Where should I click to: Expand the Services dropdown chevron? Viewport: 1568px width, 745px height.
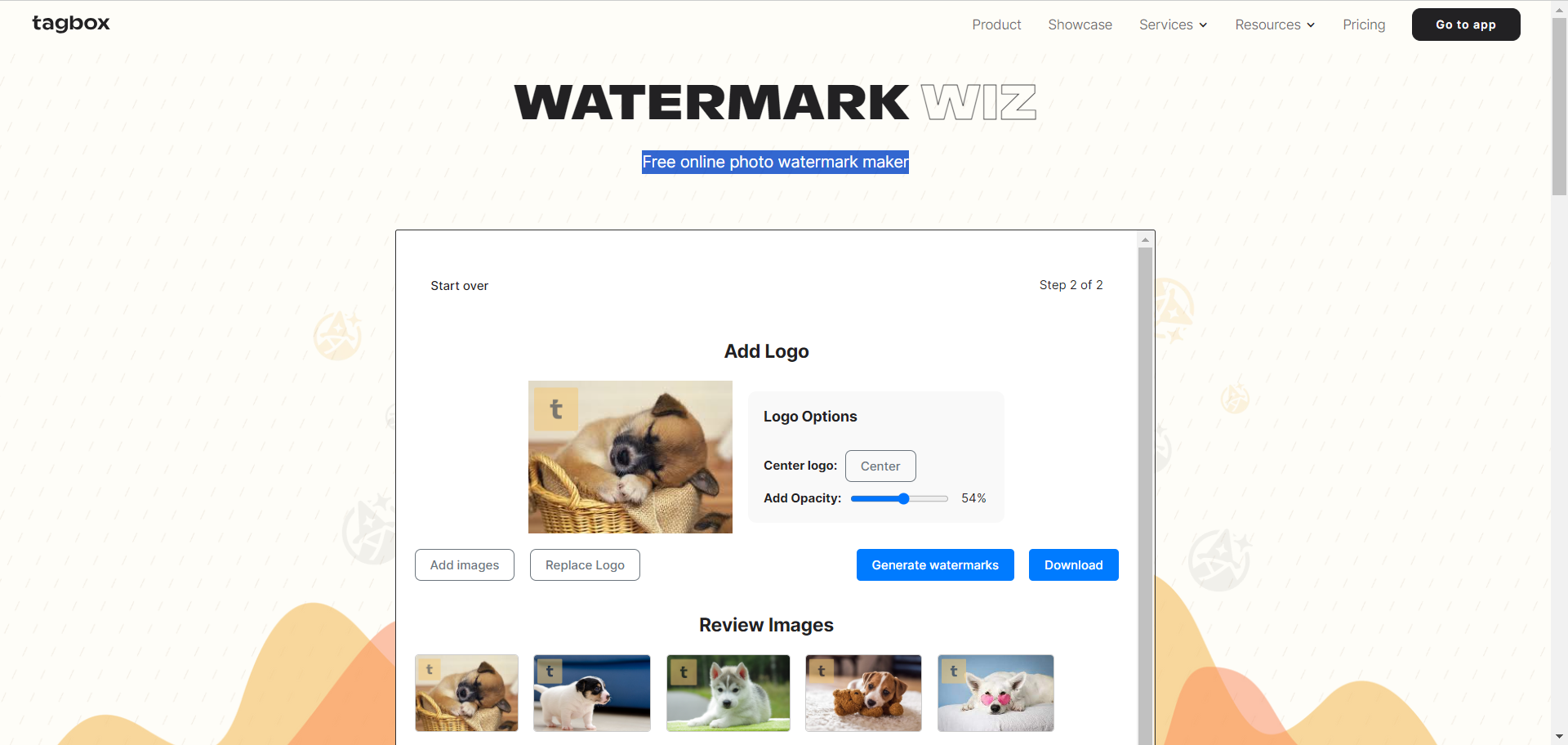1203,25
